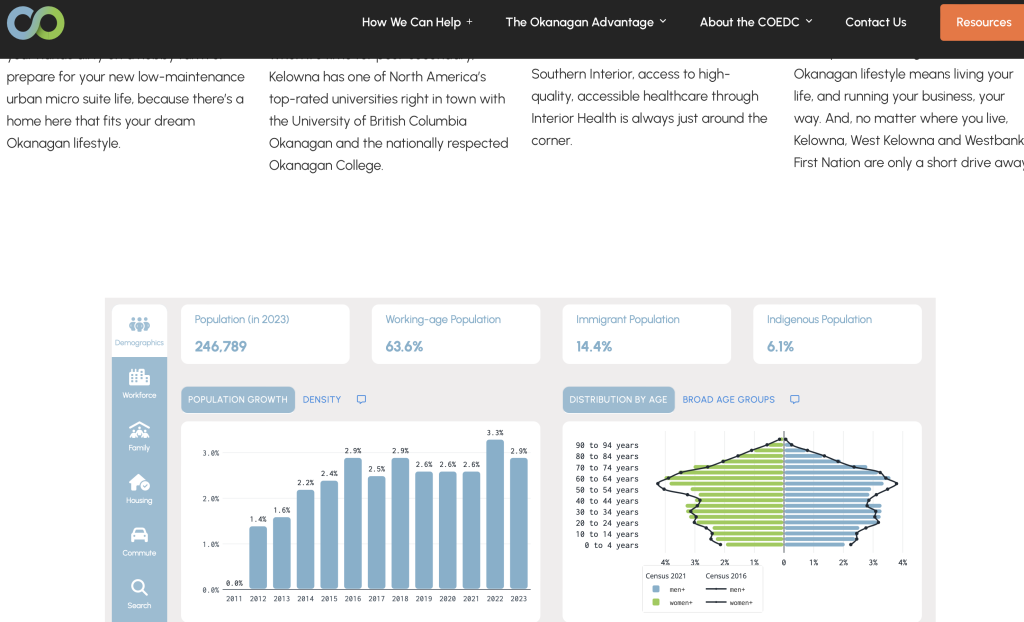1024x622 pixels.
Task: Click the comment icon beside Broad Age Groups
Action: click(x=794, y=399)
